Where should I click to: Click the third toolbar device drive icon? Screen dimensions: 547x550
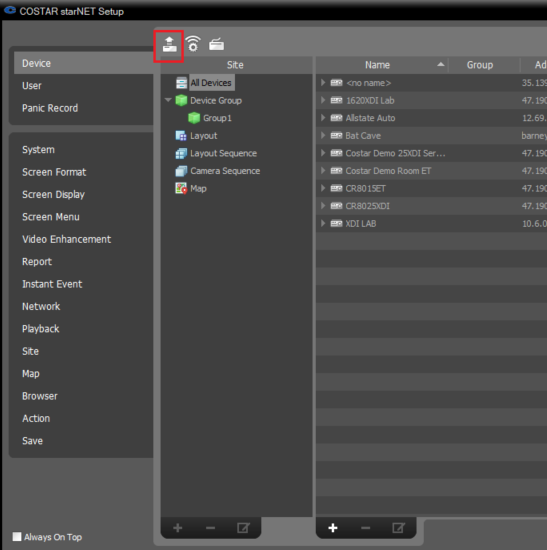pyautogui.click(x=216, y=44)
